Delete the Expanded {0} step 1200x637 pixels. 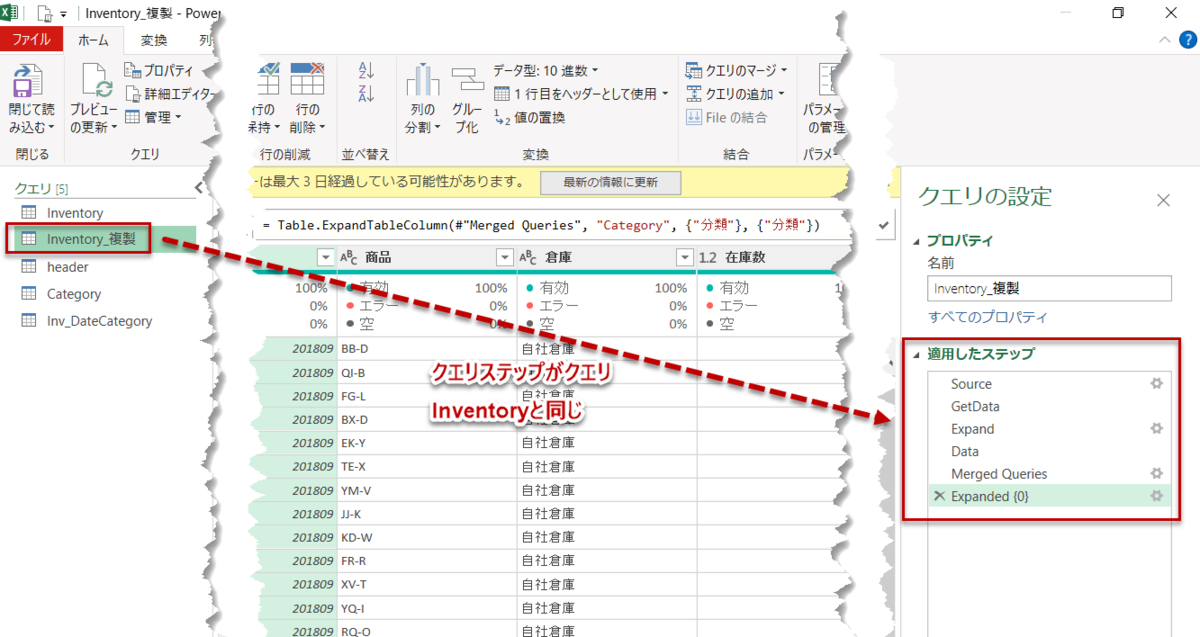click(x=939, y=497)
